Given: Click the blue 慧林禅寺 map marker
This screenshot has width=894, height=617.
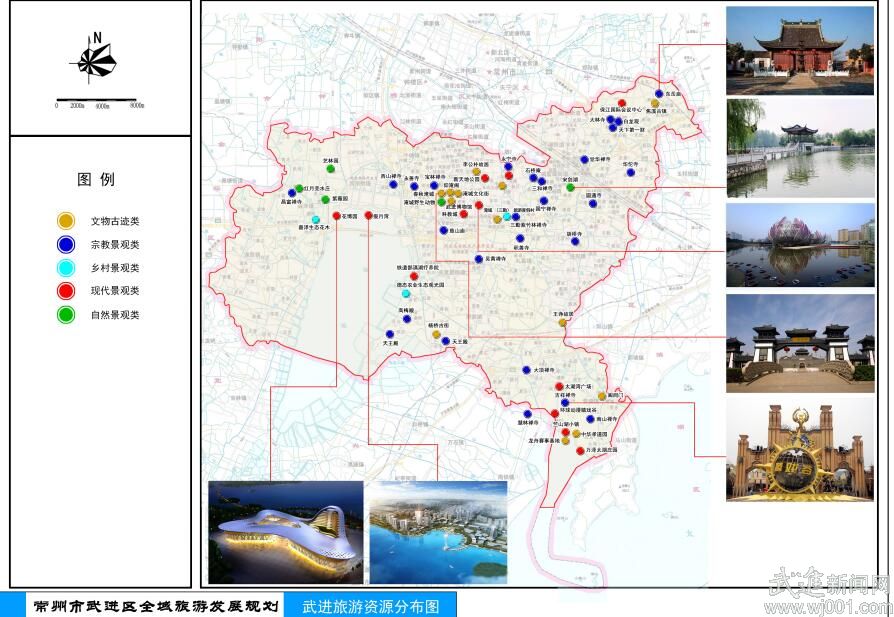Looking at the screenshot, I should coord(526,413).
